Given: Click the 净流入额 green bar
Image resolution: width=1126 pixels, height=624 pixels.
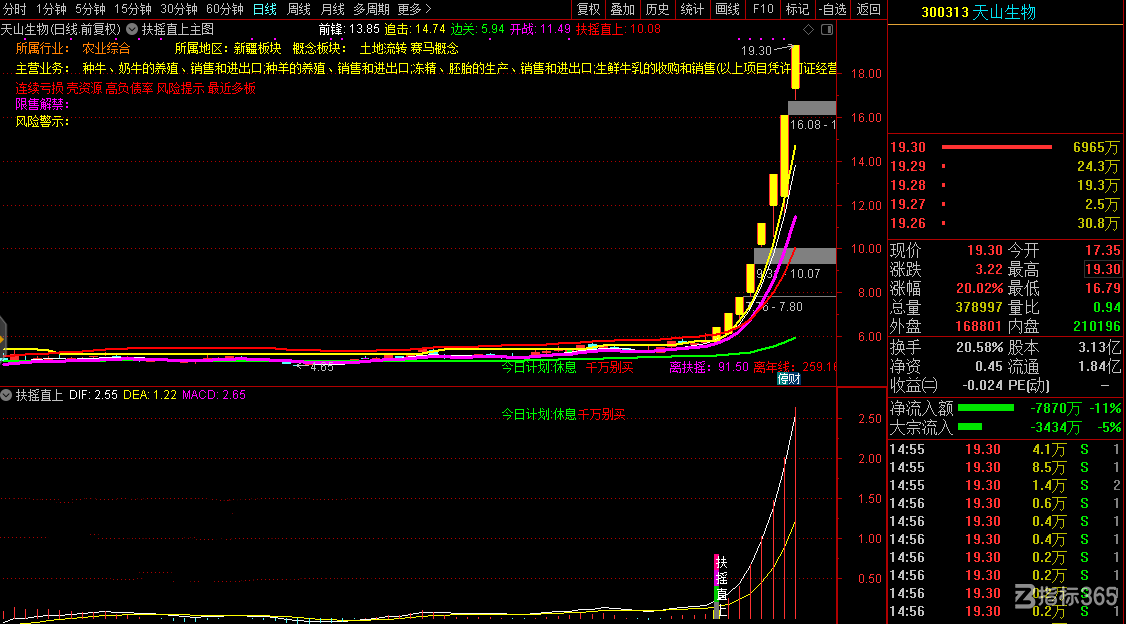Looking at the screenshot, I should coord(985,408).
